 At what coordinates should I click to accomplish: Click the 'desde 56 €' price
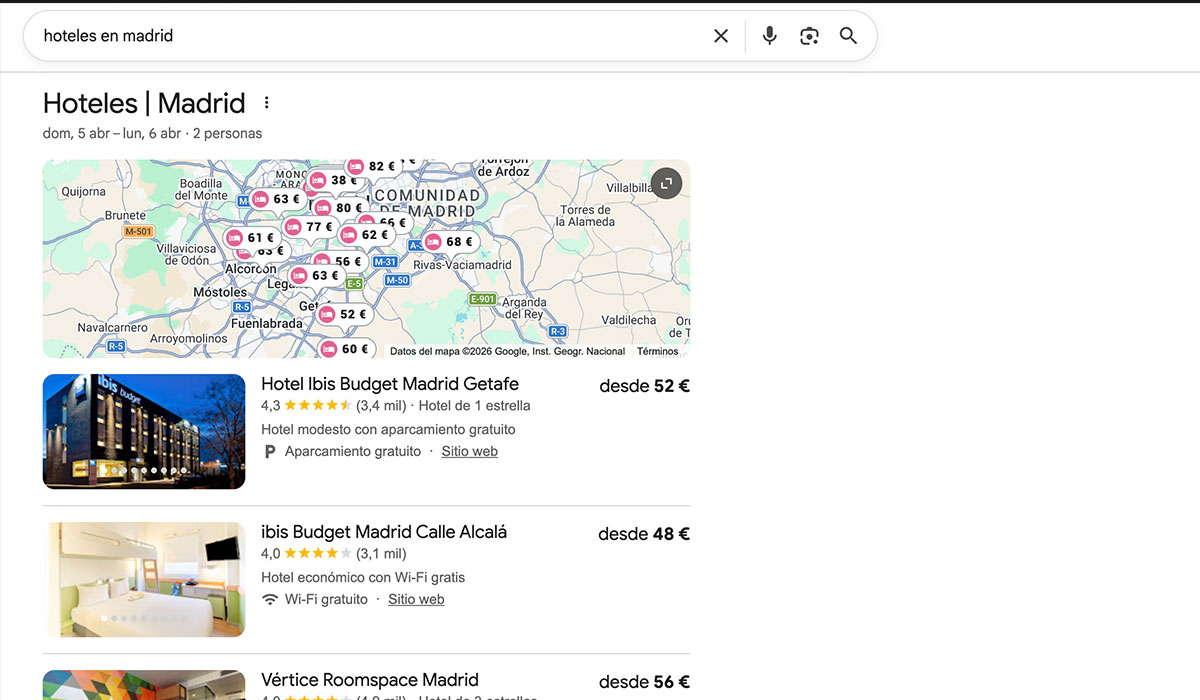tap(645, 682)
